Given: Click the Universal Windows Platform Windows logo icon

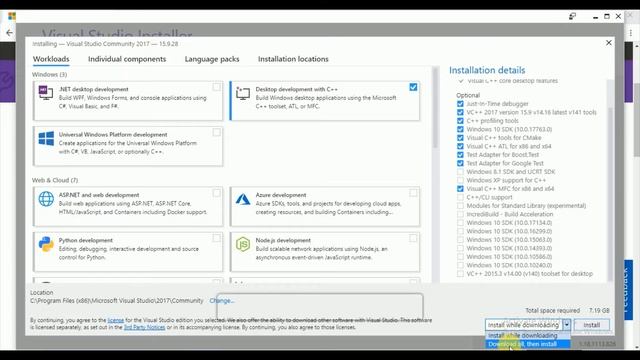Looking at the screenshot, I should tap(46, 138).
